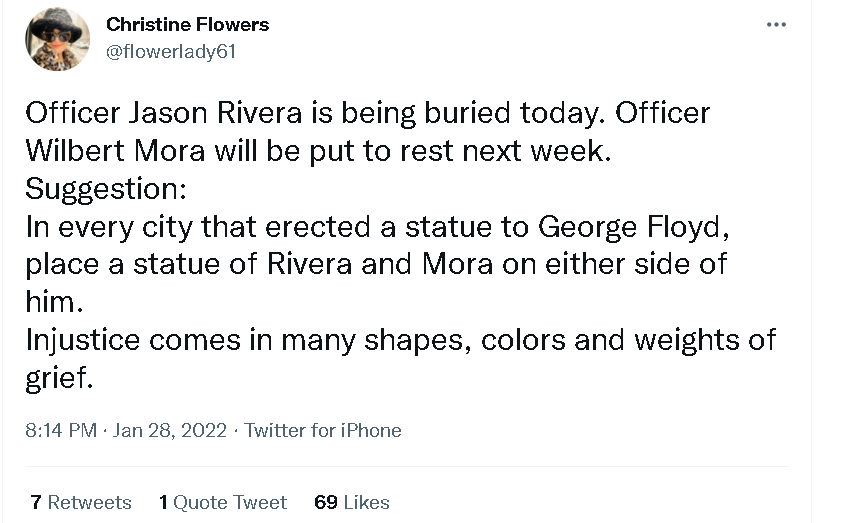Click the Twitter for iPhone source link
The image size is (841, 523).
coord(323,431)
